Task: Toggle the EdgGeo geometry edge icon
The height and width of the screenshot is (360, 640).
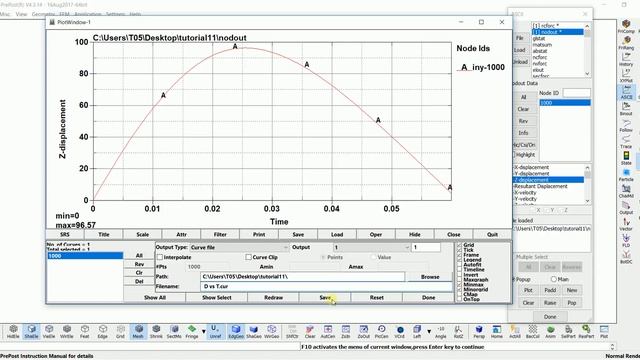Action: [236, 331]
